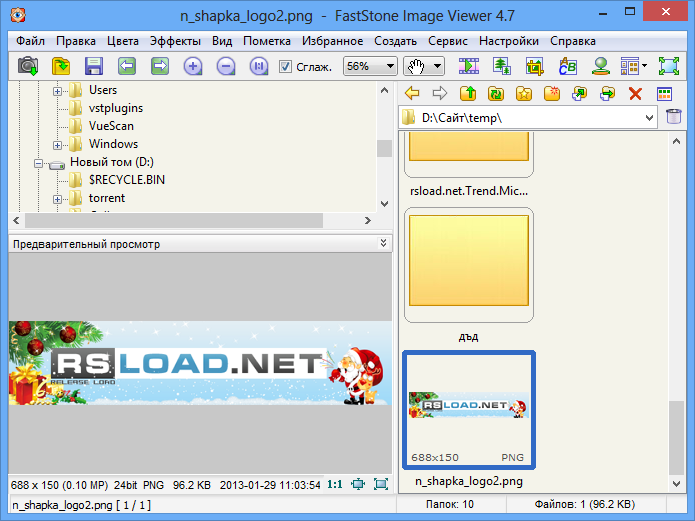The height and width of the screenshot is (521, 695).
Task: Save image with the floppy disk icon
Action: [x=94, y=67]
